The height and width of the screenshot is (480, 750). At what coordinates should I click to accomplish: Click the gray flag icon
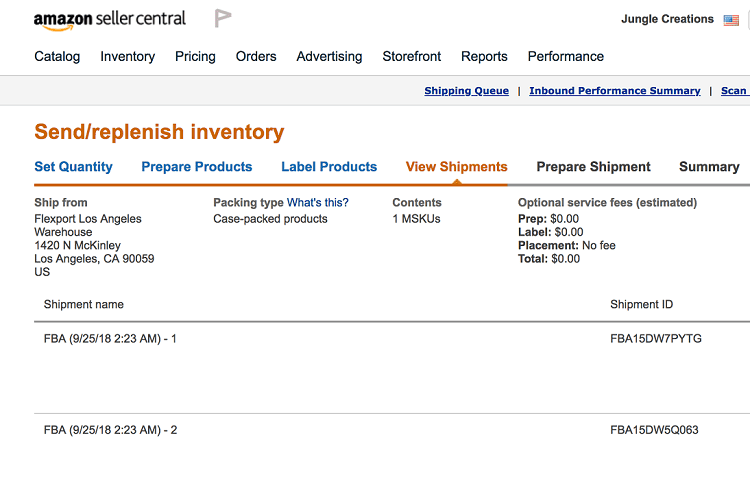pos(222,18)
